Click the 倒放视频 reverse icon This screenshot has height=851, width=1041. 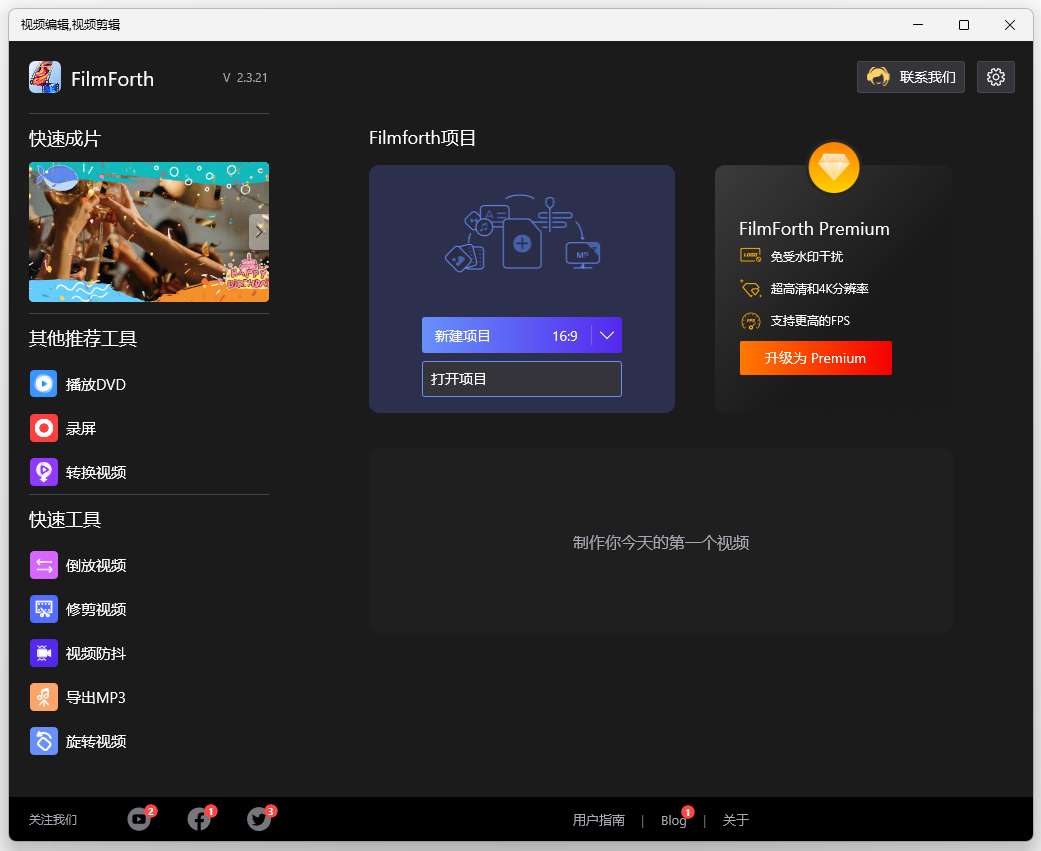tap(44, 565)
